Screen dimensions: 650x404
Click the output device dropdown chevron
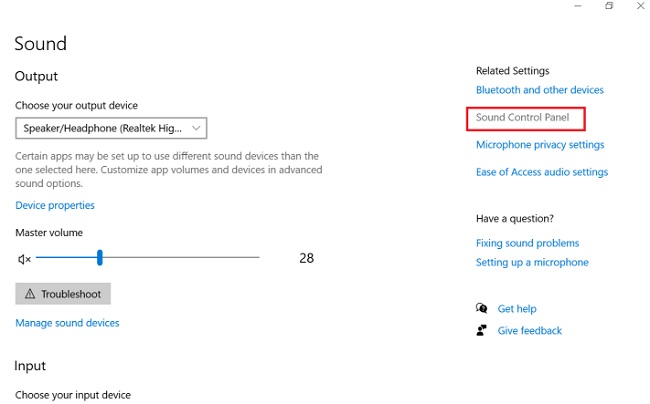pos(197,128)
